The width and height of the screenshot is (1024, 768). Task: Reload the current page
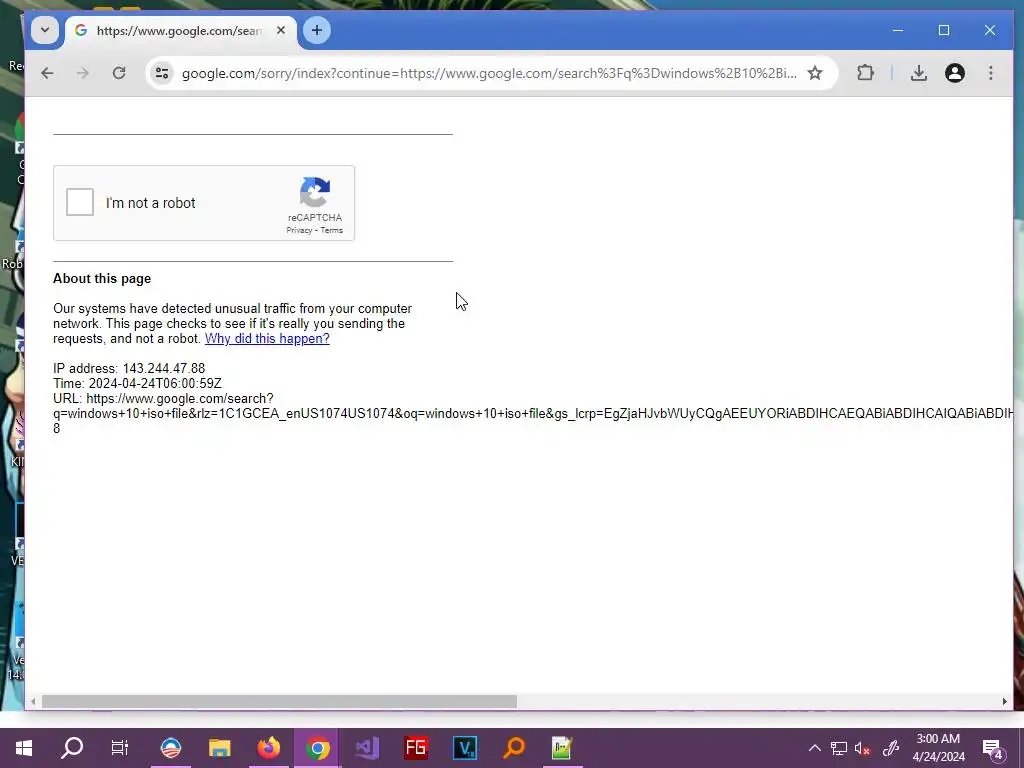tap(119, 73)
